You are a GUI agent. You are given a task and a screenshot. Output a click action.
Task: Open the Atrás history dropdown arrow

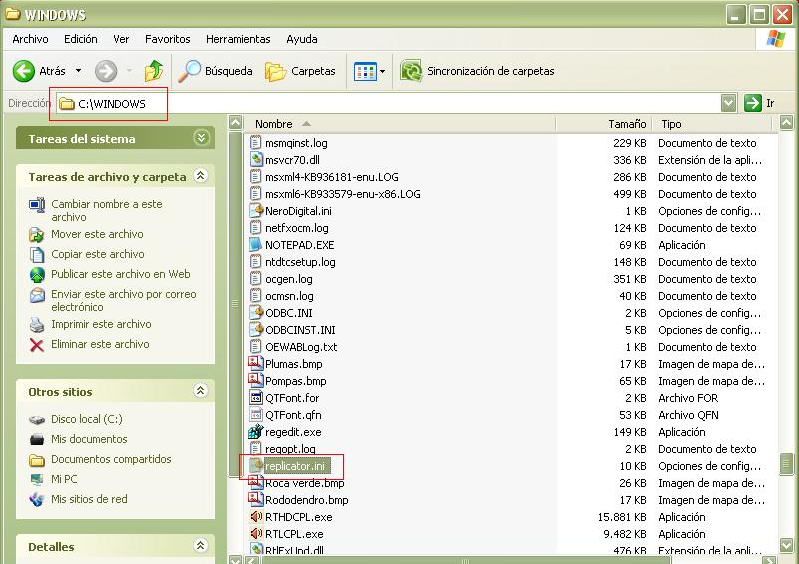click(x=78, y=71)
